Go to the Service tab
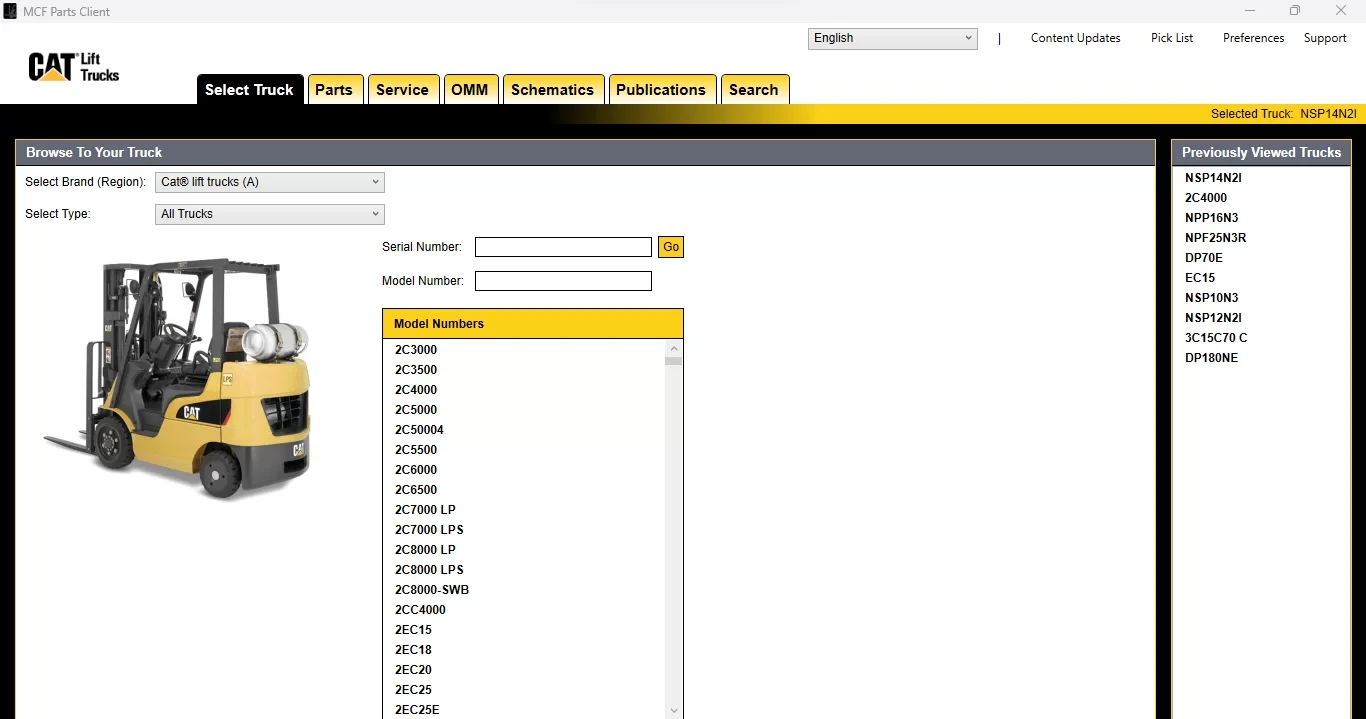The width and height of the screenshot is (1366, 719). pyautogui.click(x=402, y=90)
